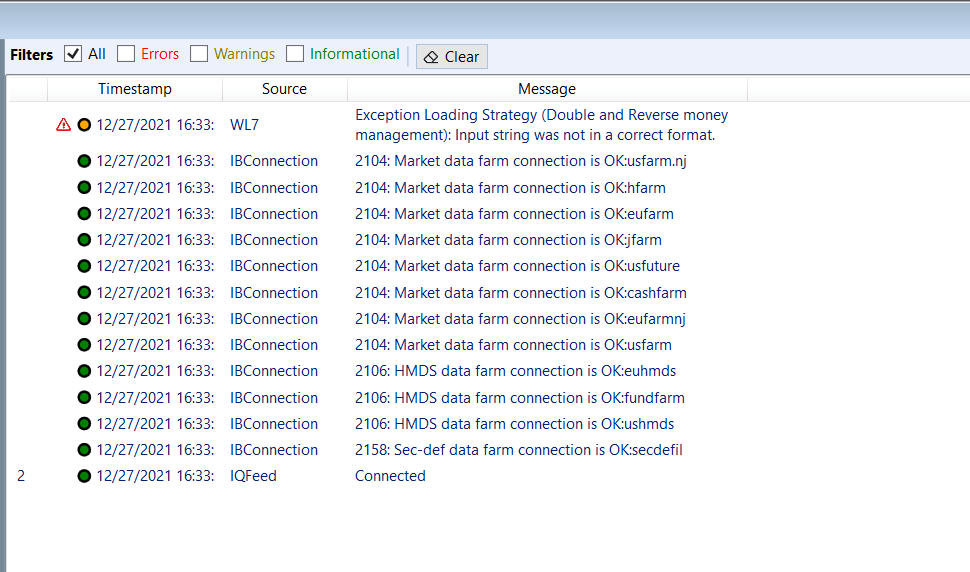The height and width of the screenshot is (572, 970).
Task: Click the orange status dot for WL7
Action: [x=84, y=125]
